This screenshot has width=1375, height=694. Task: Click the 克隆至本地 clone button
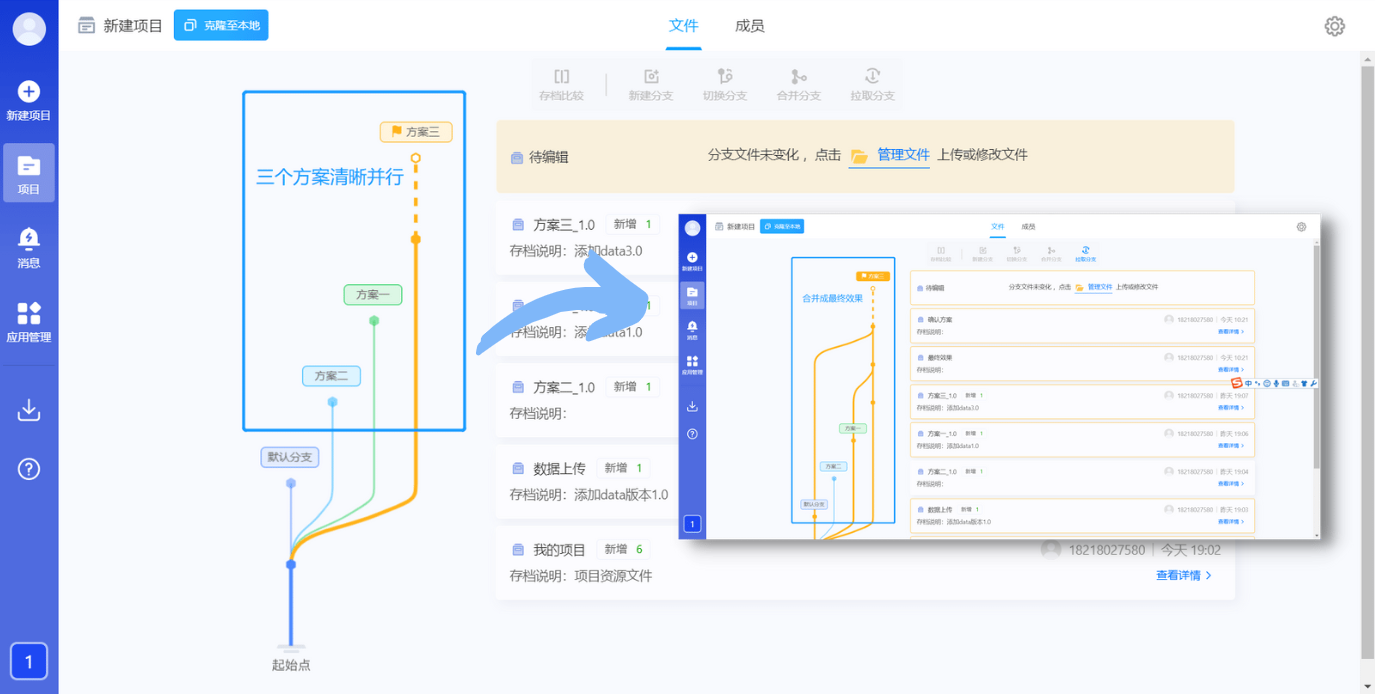pyautogui.click(x=220, y=26)
